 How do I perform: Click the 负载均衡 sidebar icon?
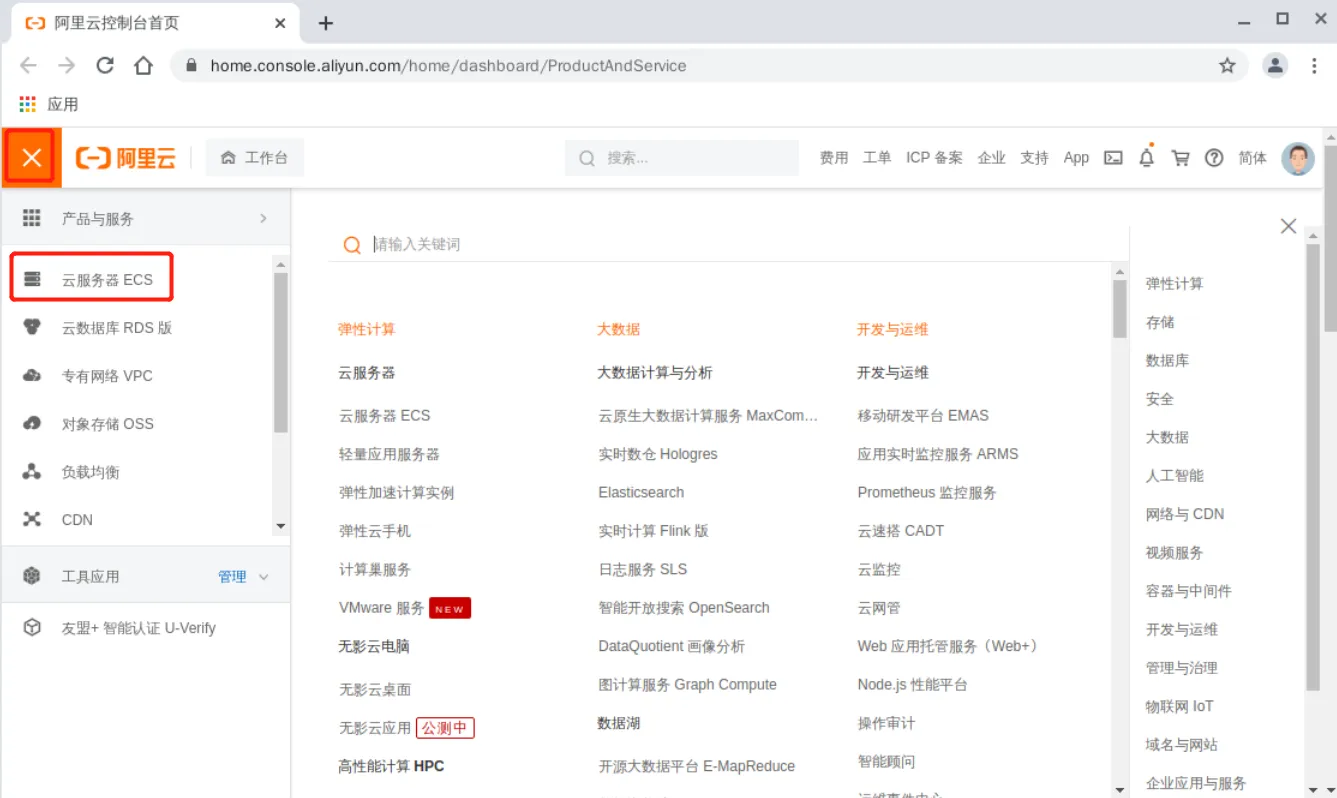pyautogui.click(x=32, y=471)
